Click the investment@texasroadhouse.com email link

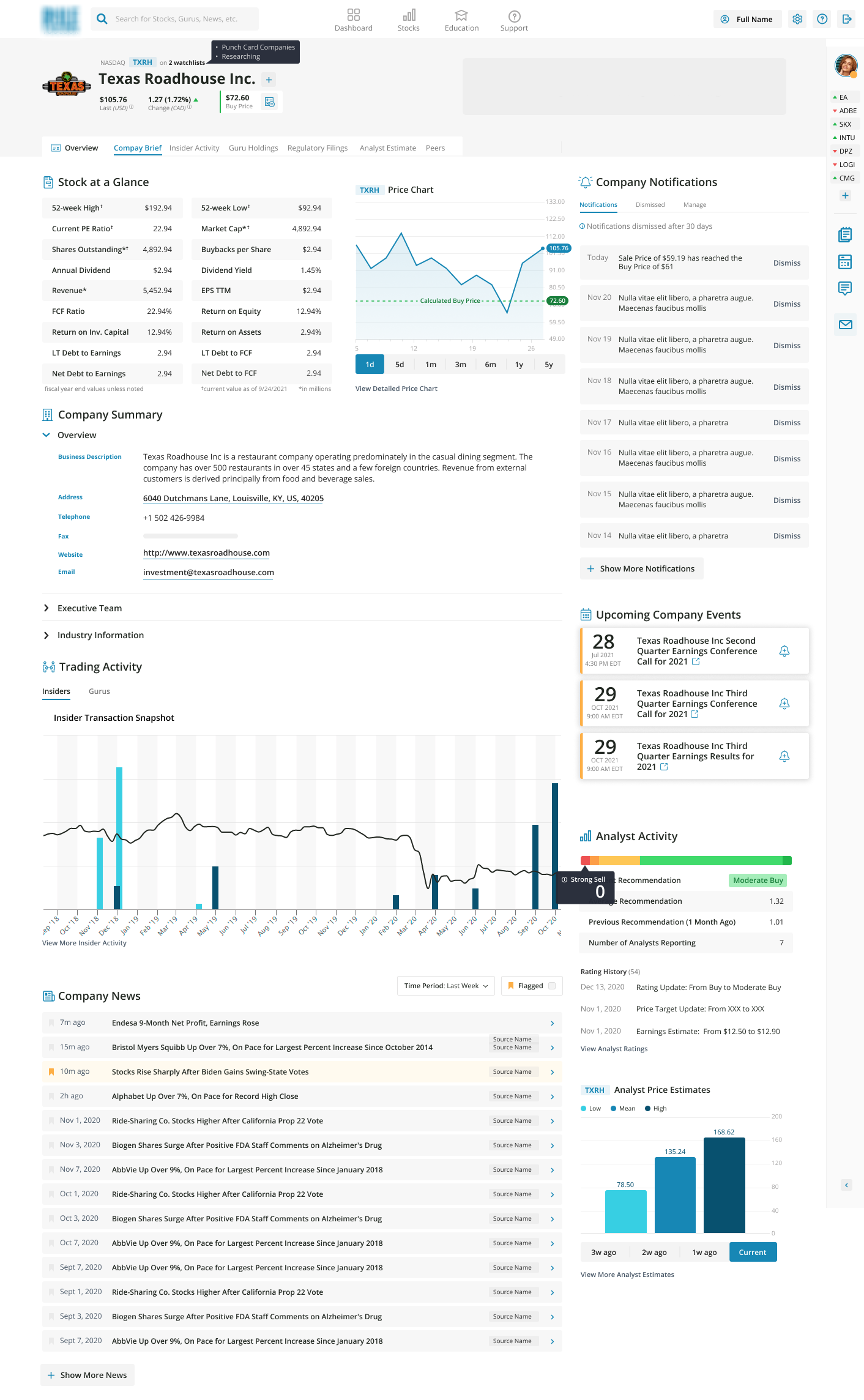(x=209, y=573)
